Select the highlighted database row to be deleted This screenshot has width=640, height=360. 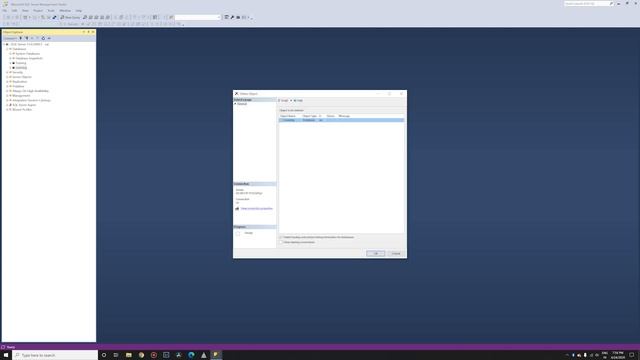(341, 120)
